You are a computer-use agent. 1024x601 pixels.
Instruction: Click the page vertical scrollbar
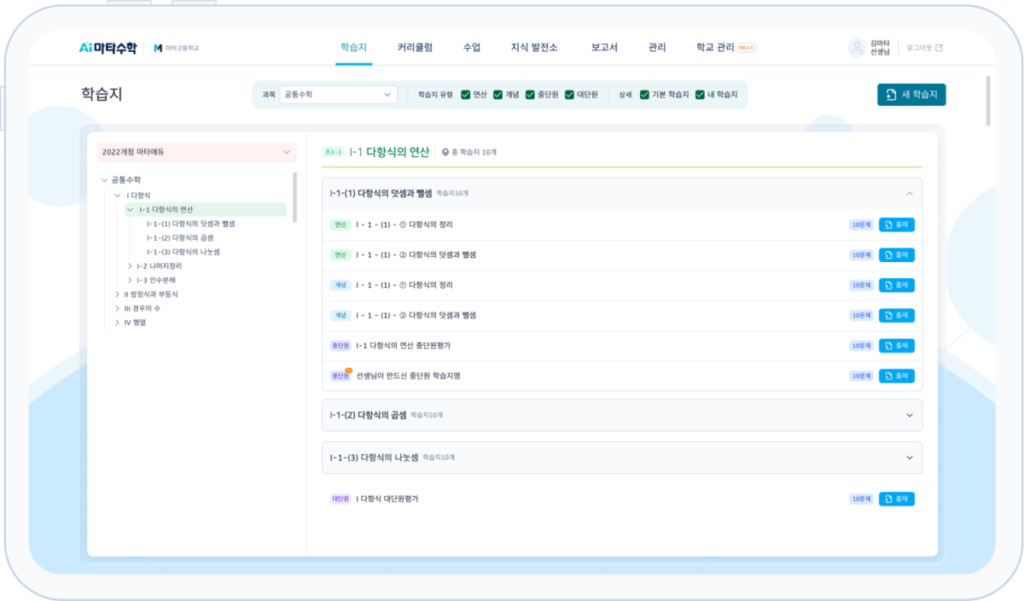pyautogui.click(x=988, y=101)
